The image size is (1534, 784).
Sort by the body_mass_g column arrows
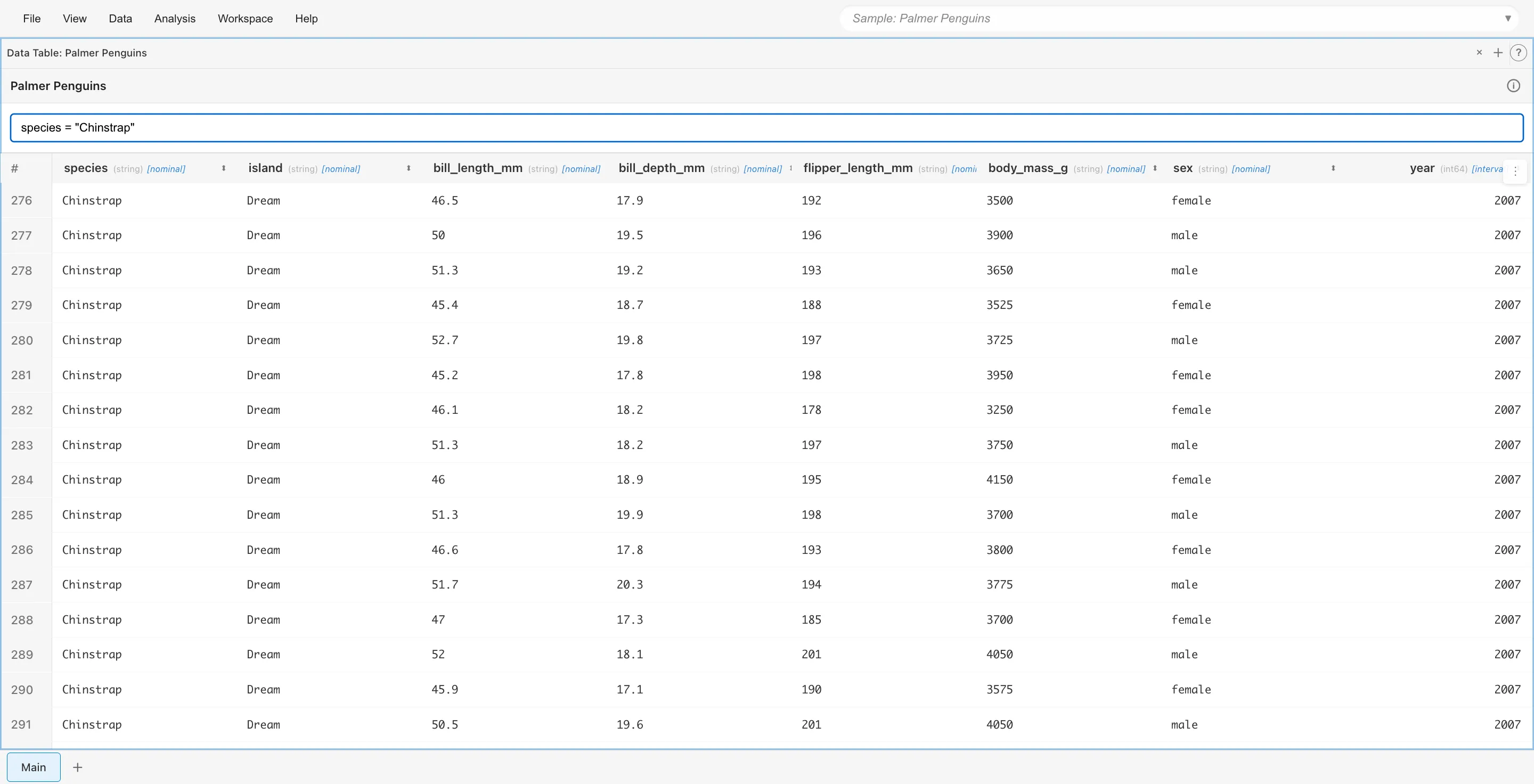(x=1155, y=168)
